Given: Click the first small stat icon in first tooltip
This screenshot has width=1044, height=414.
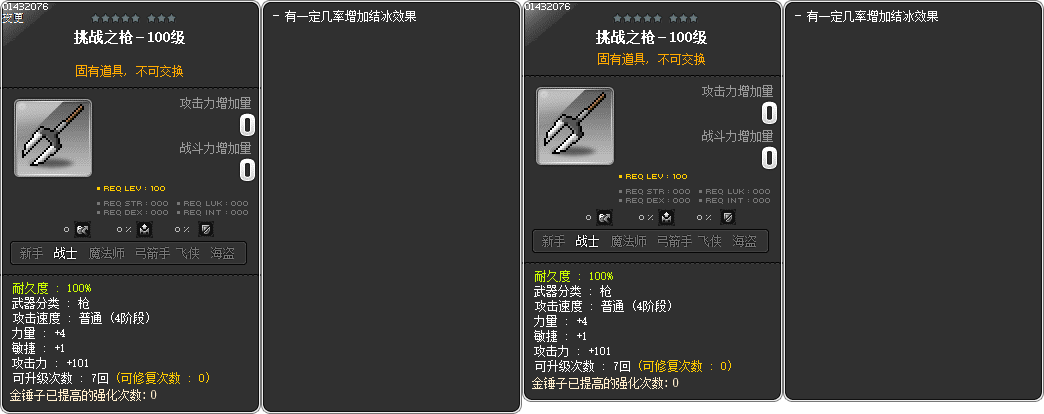Looking at the screenshot, I should pyautogui.click(x=82, y=230).
